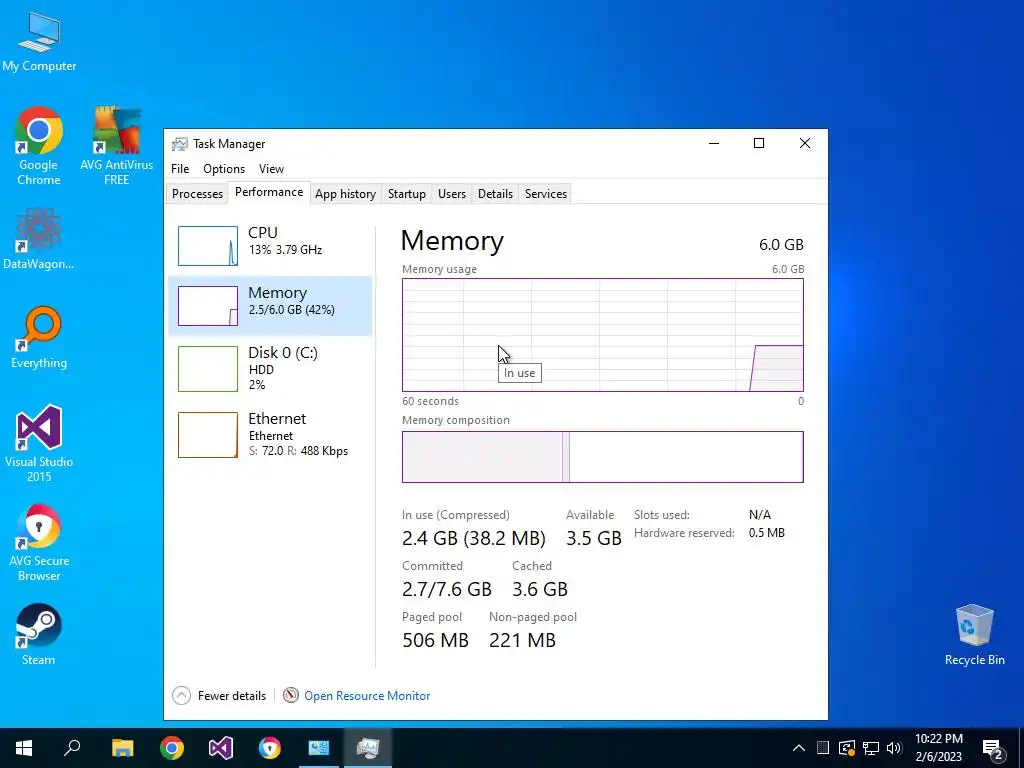Screen dimensions: 1024x768
Task: Open AVG Secure Browser taskbar icon
Action: (269, 748)
